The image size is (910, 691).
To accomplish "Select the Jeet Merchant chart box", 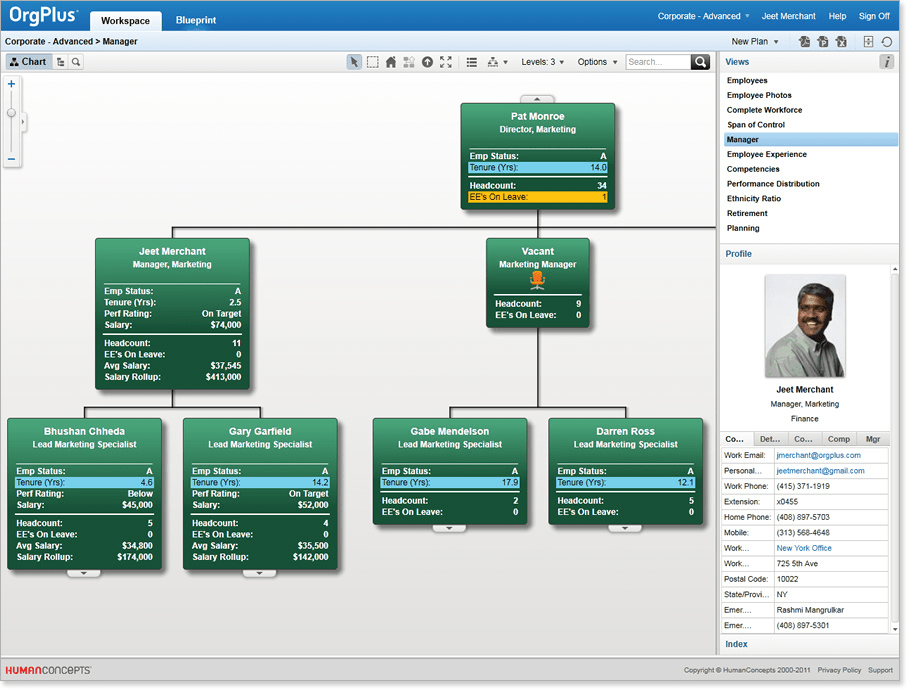I will (x=172, y=314).
